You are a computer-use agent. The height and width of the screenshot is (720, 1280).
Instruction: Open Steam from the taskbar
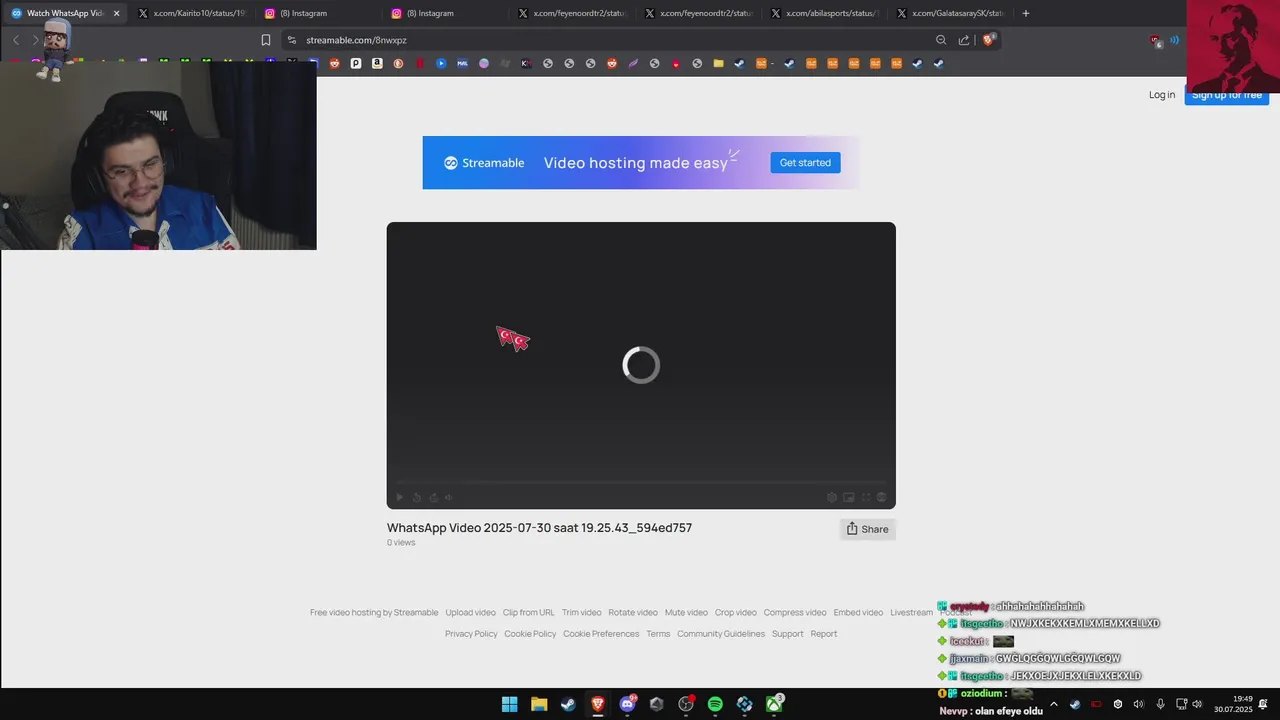568,704
